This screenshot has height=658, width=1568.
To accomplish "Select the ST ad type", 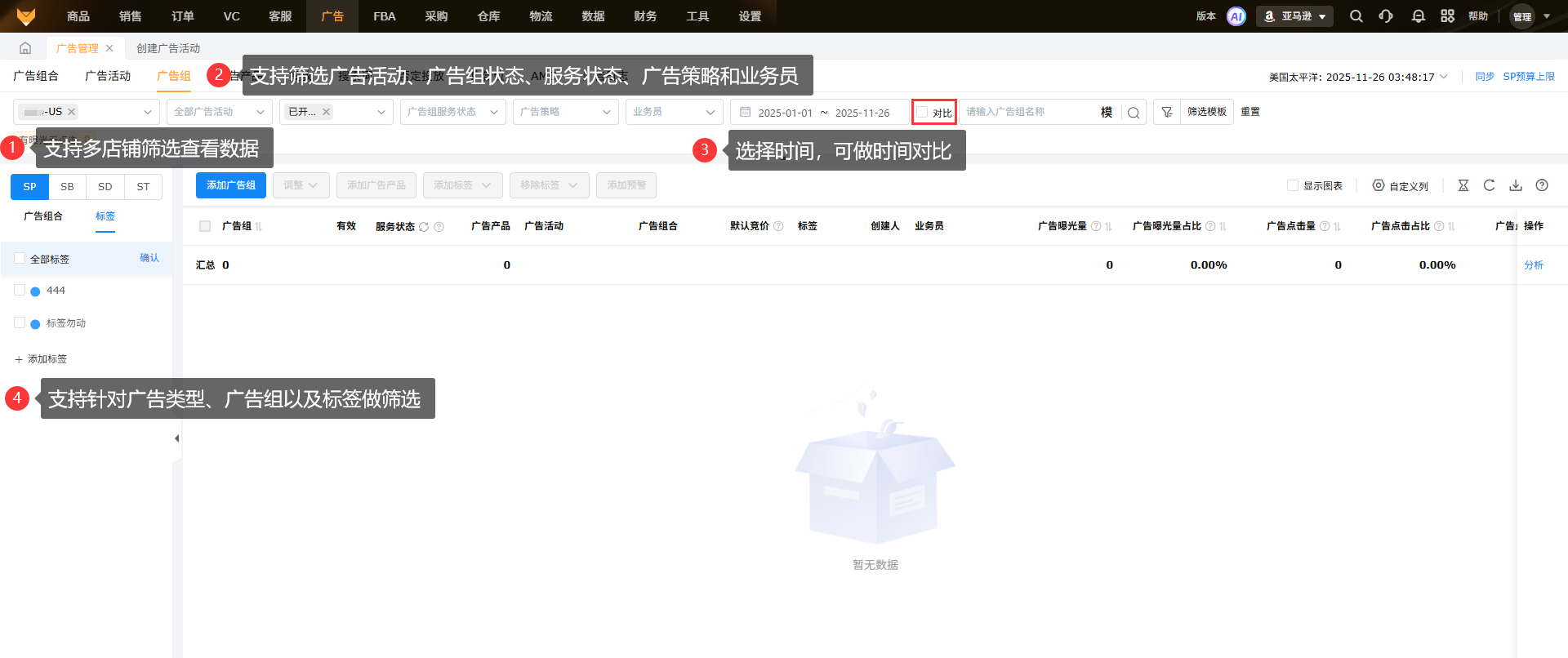I will click(x=143, y=187).
